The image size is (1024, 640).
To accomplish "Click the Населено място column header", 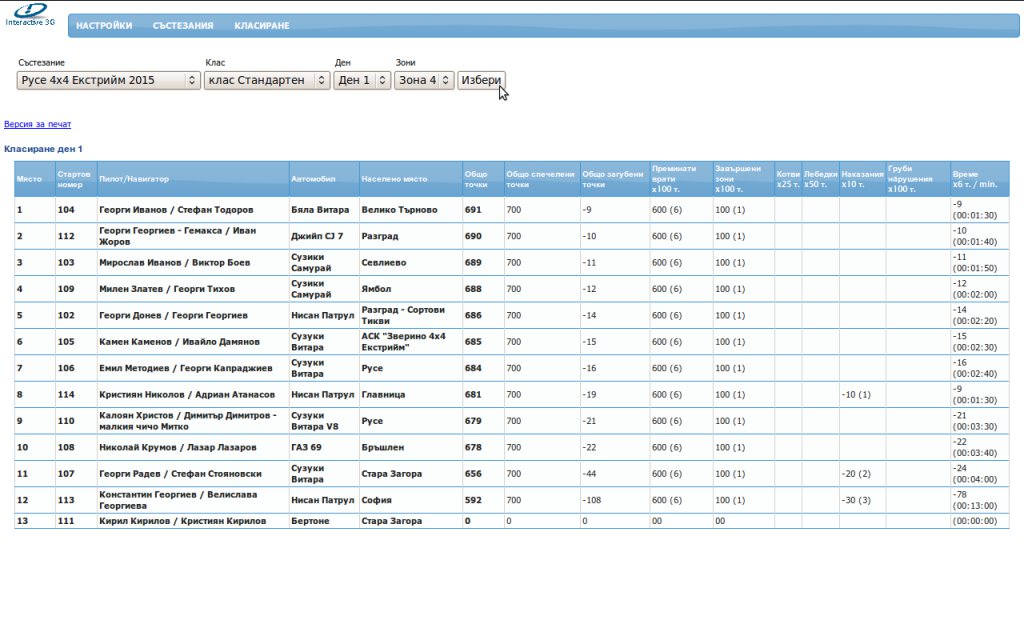I will 395,179.
